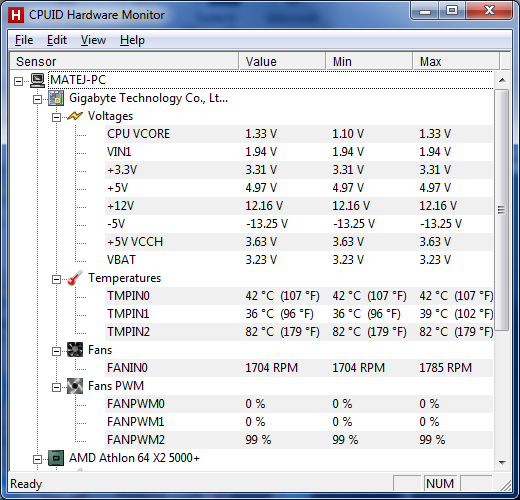Select the FANPWM2 row
The width and height of the screenshot is (520, 500).
[299, 440]
